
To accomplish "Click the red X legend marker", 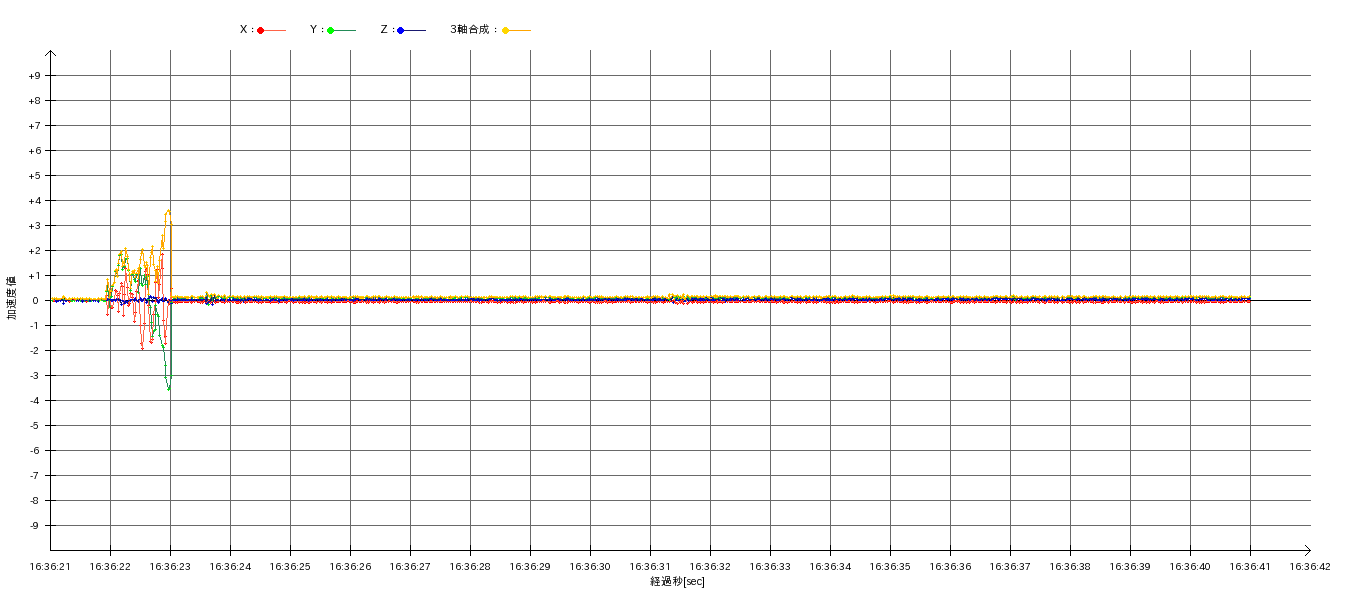I will [x=261, y=30].
